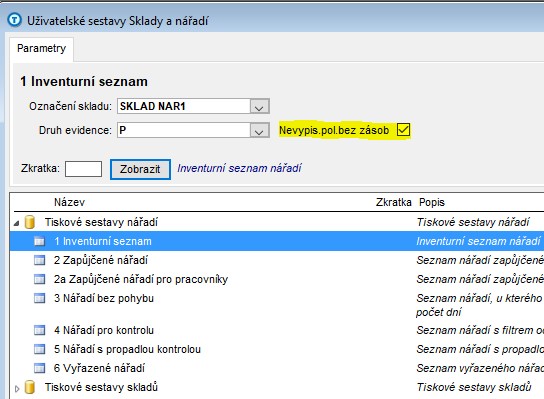
Task: Select 4 Nářadí pro kontrolu report
Action: tap(104, 330)
